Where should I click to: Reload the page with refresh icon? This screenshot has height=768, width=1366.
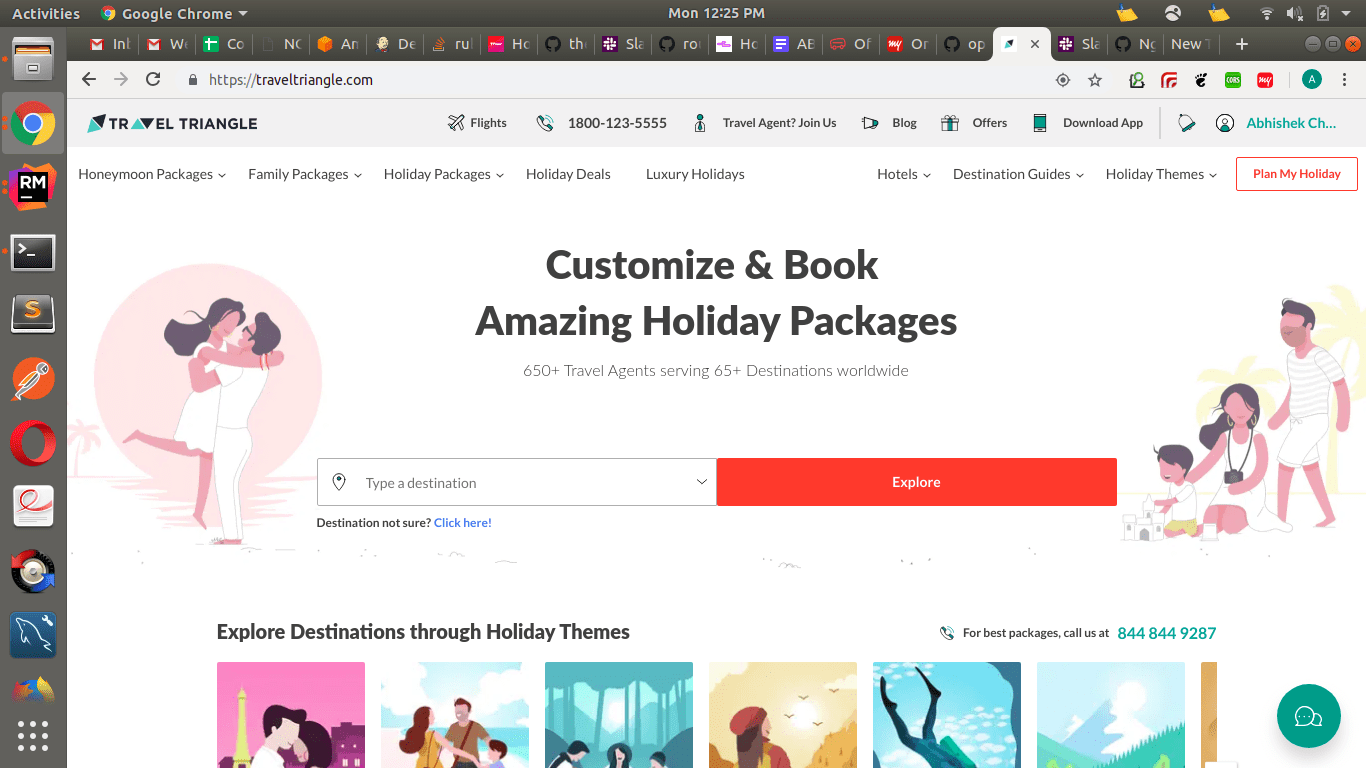[153, 79]
